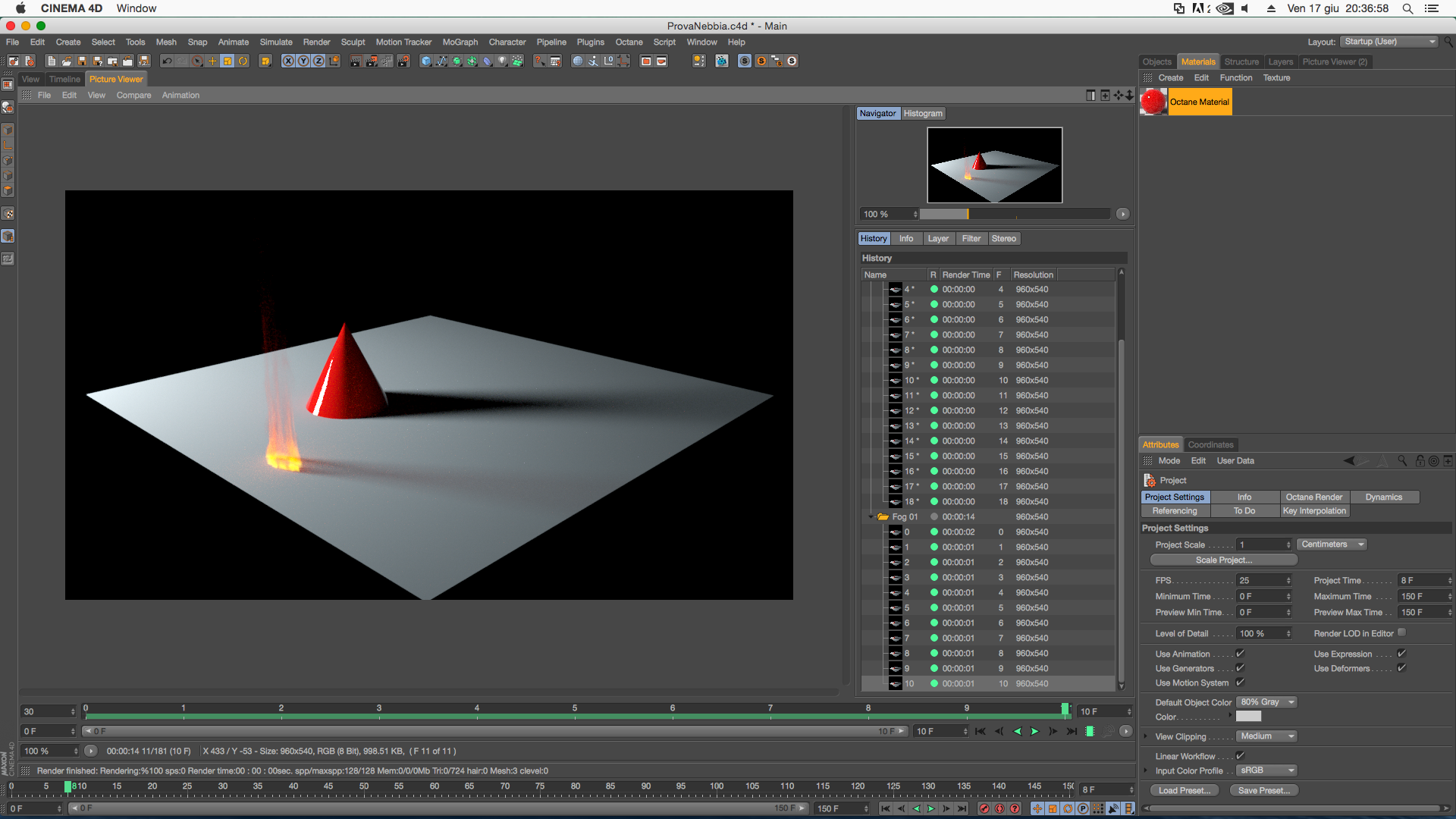Open the View Clipping Medium dropdown
This screenshot has height=819, width=1456.
pyautogui.click(x=1266, y=736)
